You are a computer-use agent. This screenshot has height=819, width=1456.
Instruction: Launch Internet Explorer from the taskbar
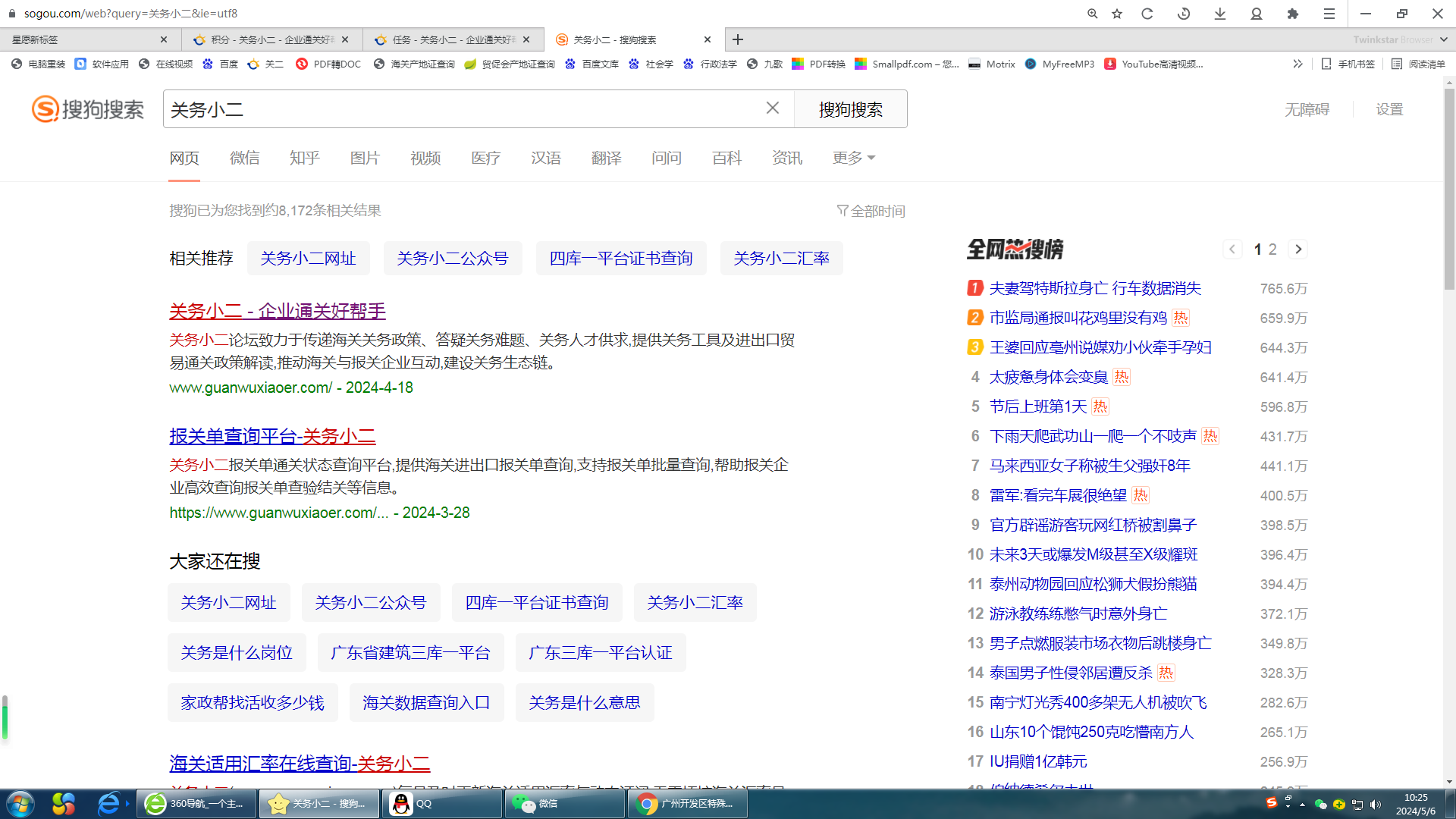pos(108,804)
